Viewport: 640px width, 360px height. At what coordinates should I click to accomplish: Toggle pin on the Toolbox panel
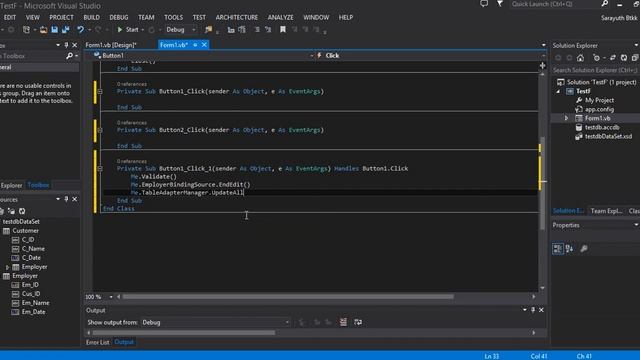[x=66, y=45]
